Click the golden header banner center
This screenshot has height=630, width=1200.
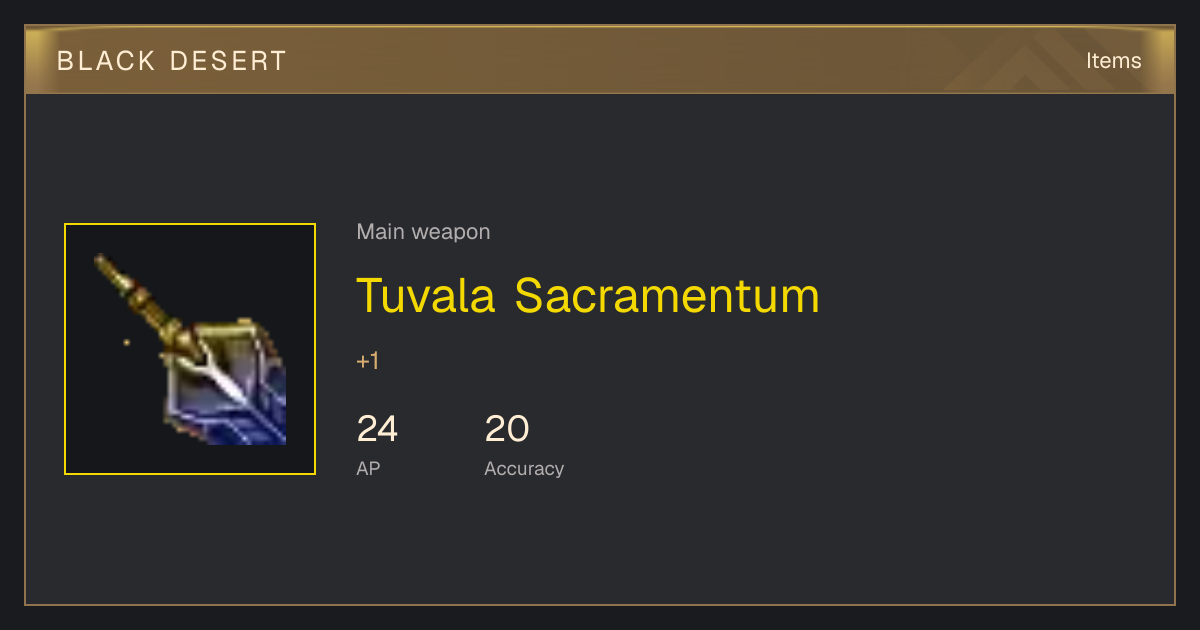(x=600, y=60)
